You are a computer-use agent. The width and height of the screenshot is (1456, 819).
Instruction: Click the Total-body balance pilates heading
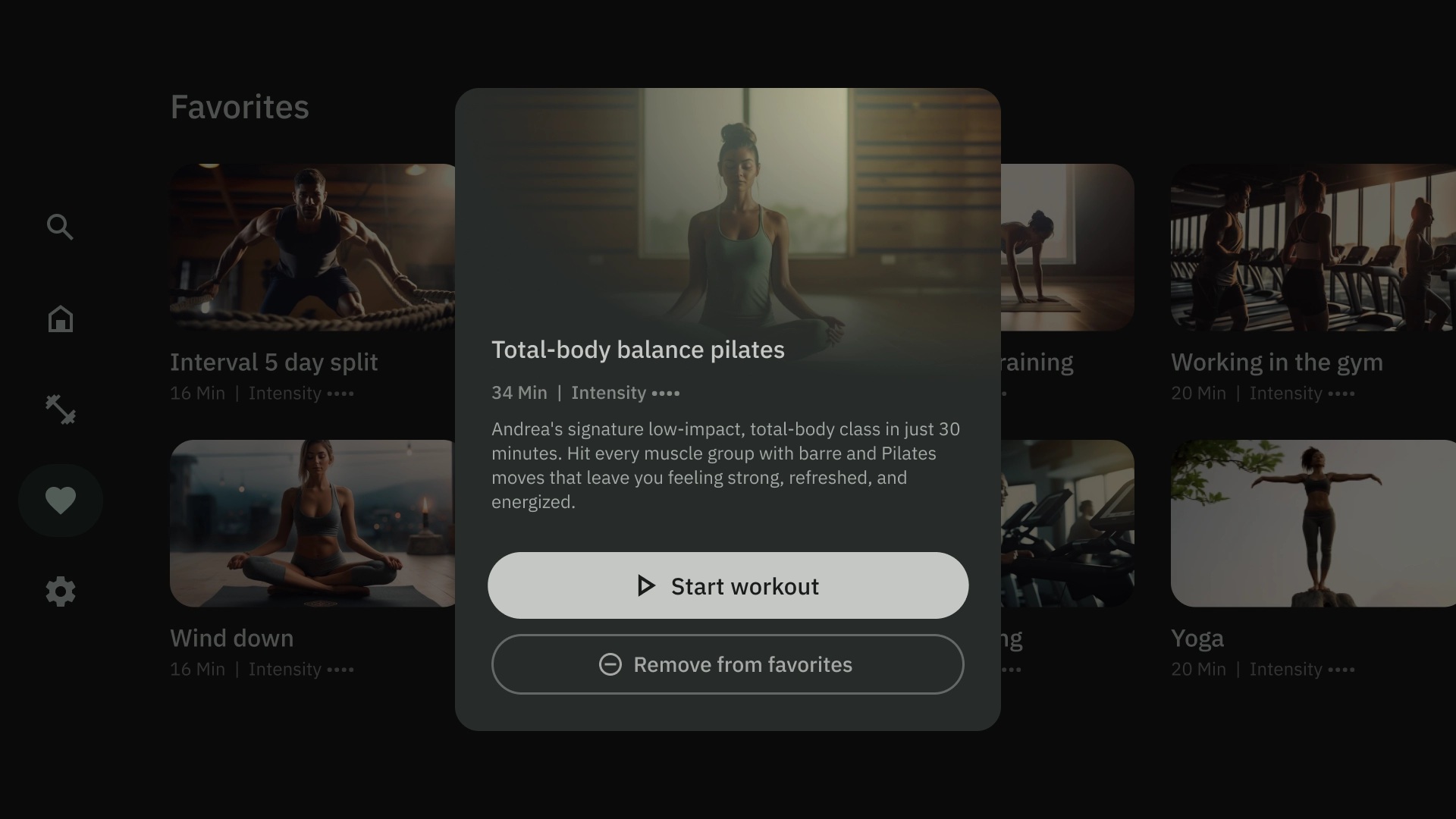(638, 350)
